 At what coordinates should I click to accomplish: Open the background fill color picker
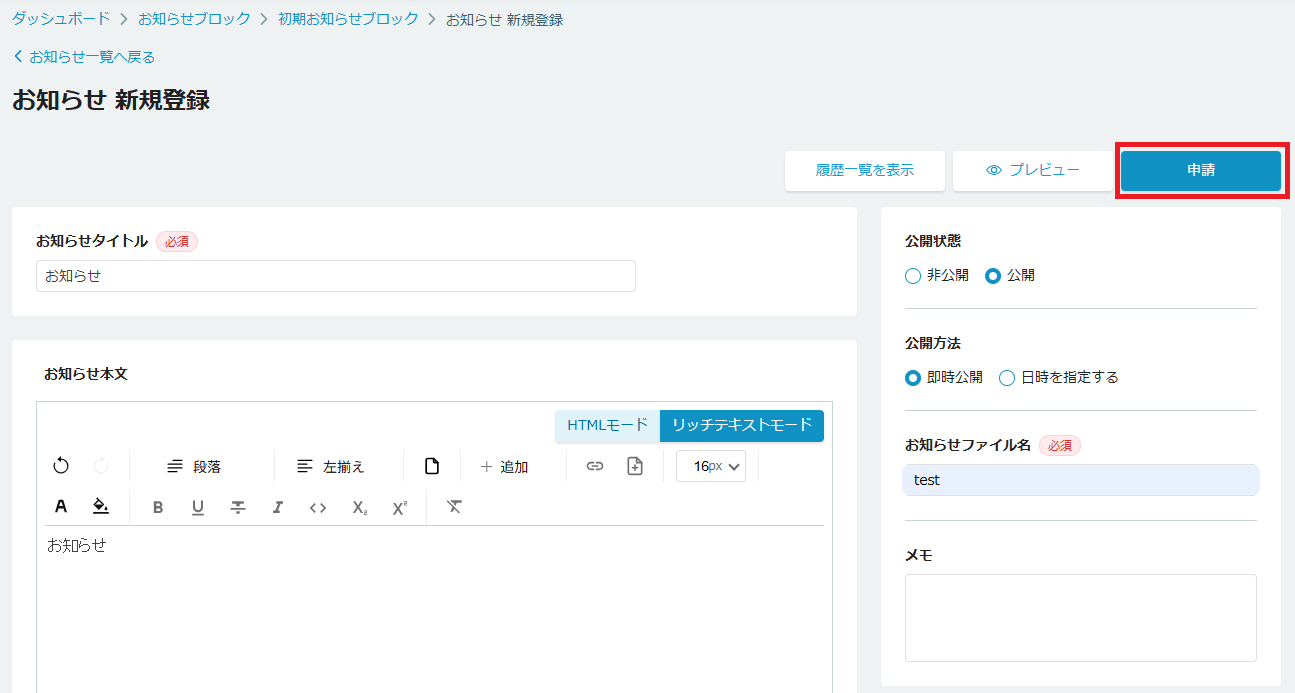pyautogui.click(x=101, y=507)
